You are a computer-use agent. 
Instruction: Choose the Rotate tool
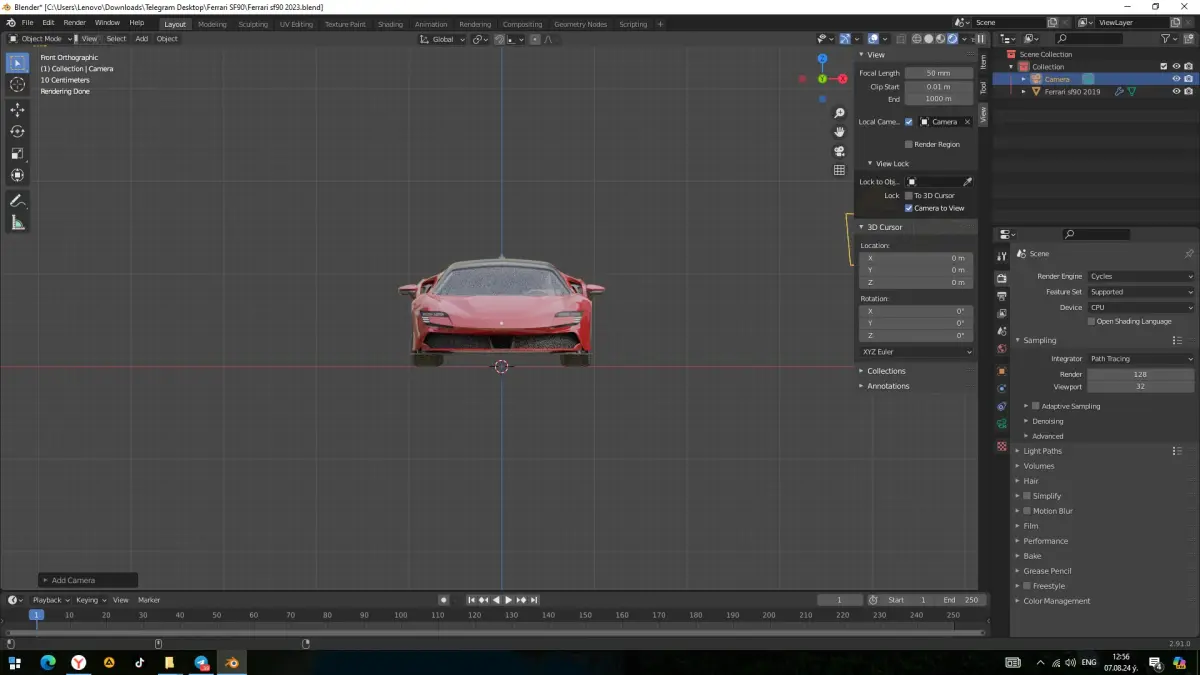(x=17, y=131)
